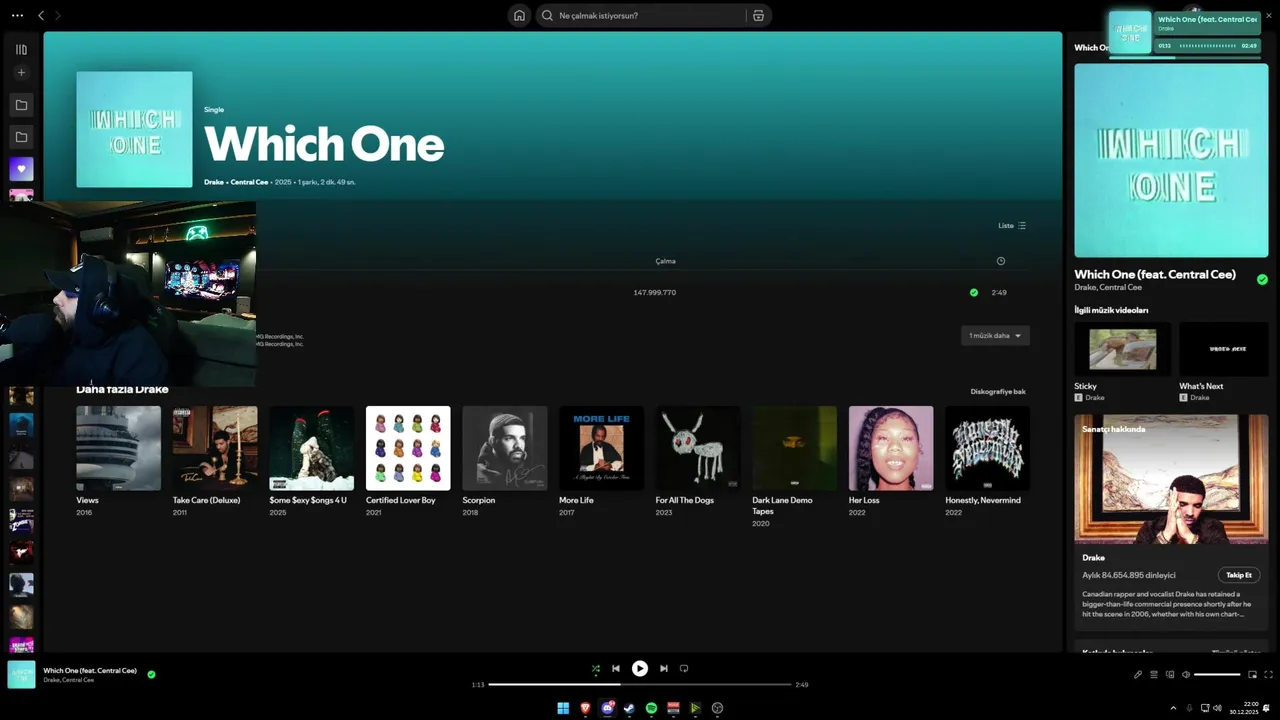Toggle saved checkmark in Now Playing panel
1280x720 pixels.
tap(1262, 280)
